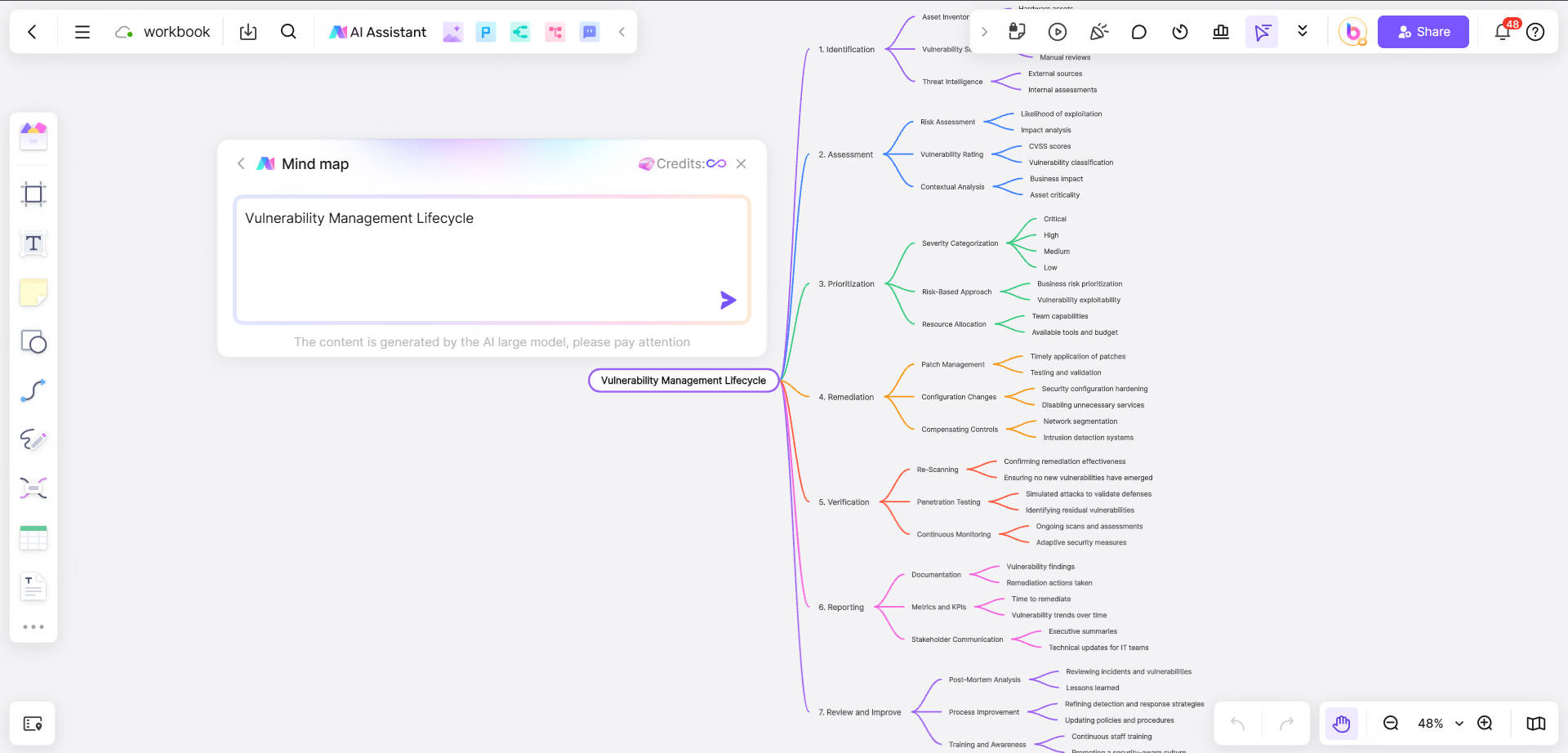The width and height of the screenshot is (1568, 753).
Task: Open the timer tool
Action: [1179, 31]
